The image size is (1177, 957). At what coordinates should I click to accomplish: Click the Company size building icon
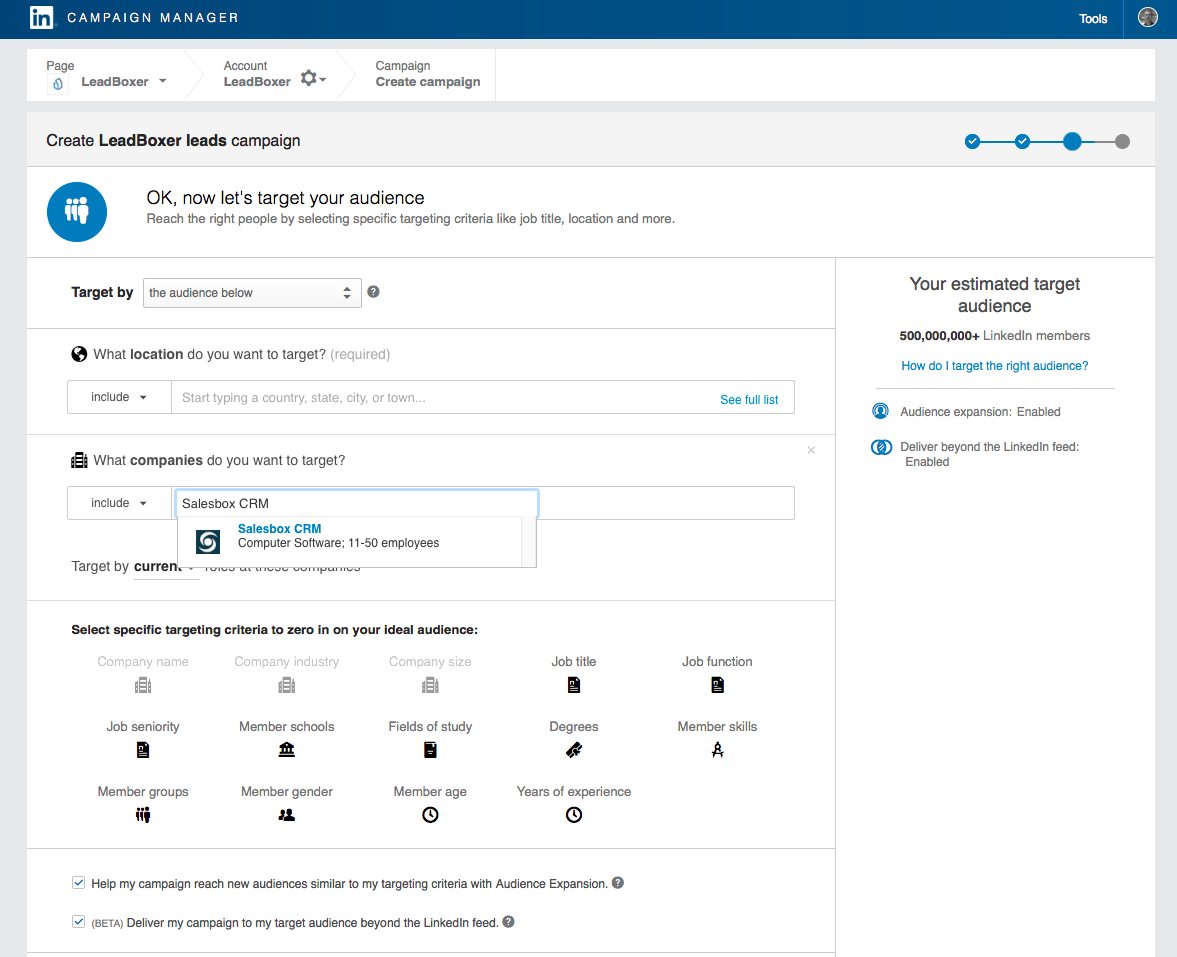pos(430,685)
